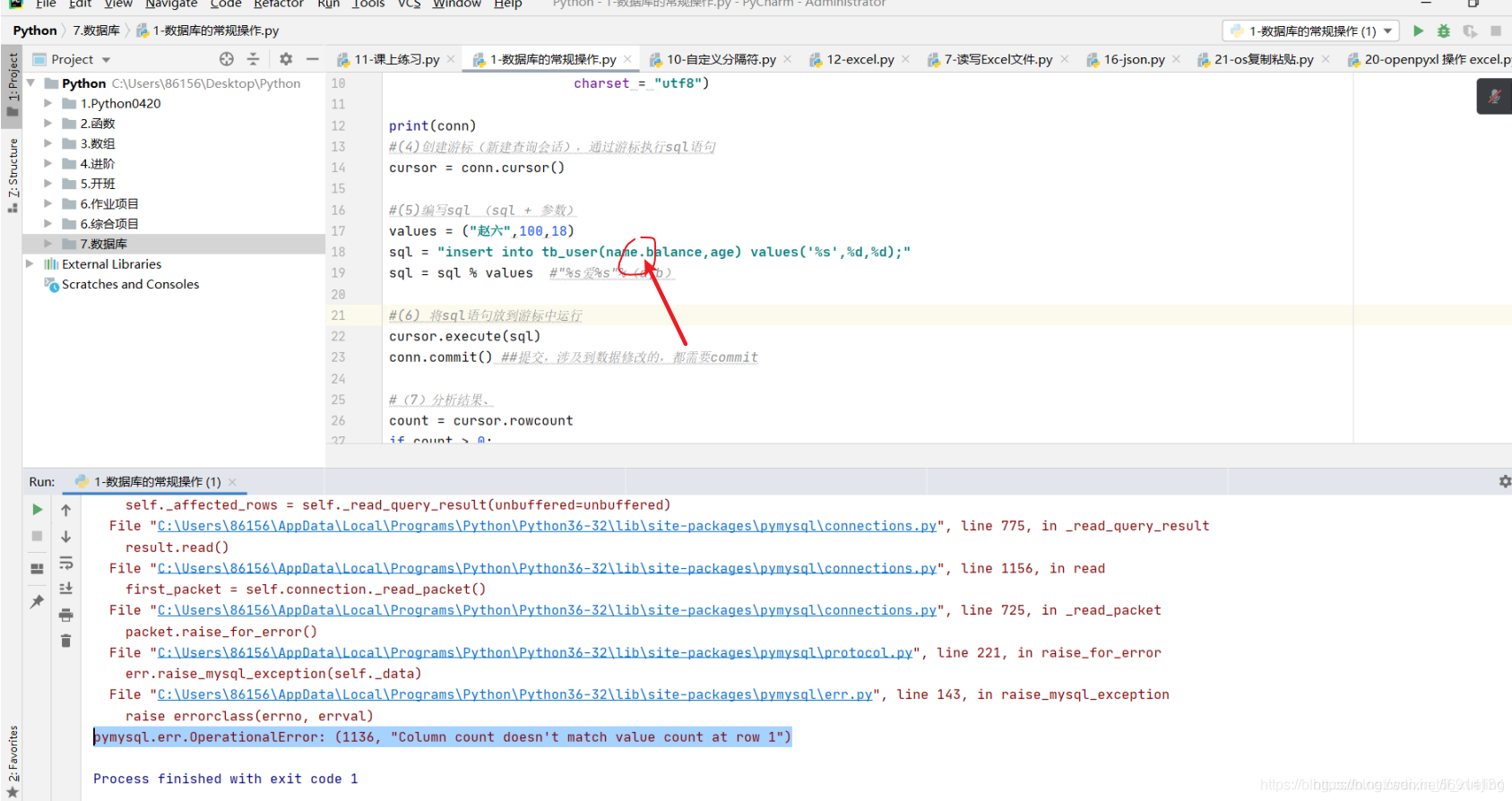
Task: Open the Tools menu
Action: [368, 4]
